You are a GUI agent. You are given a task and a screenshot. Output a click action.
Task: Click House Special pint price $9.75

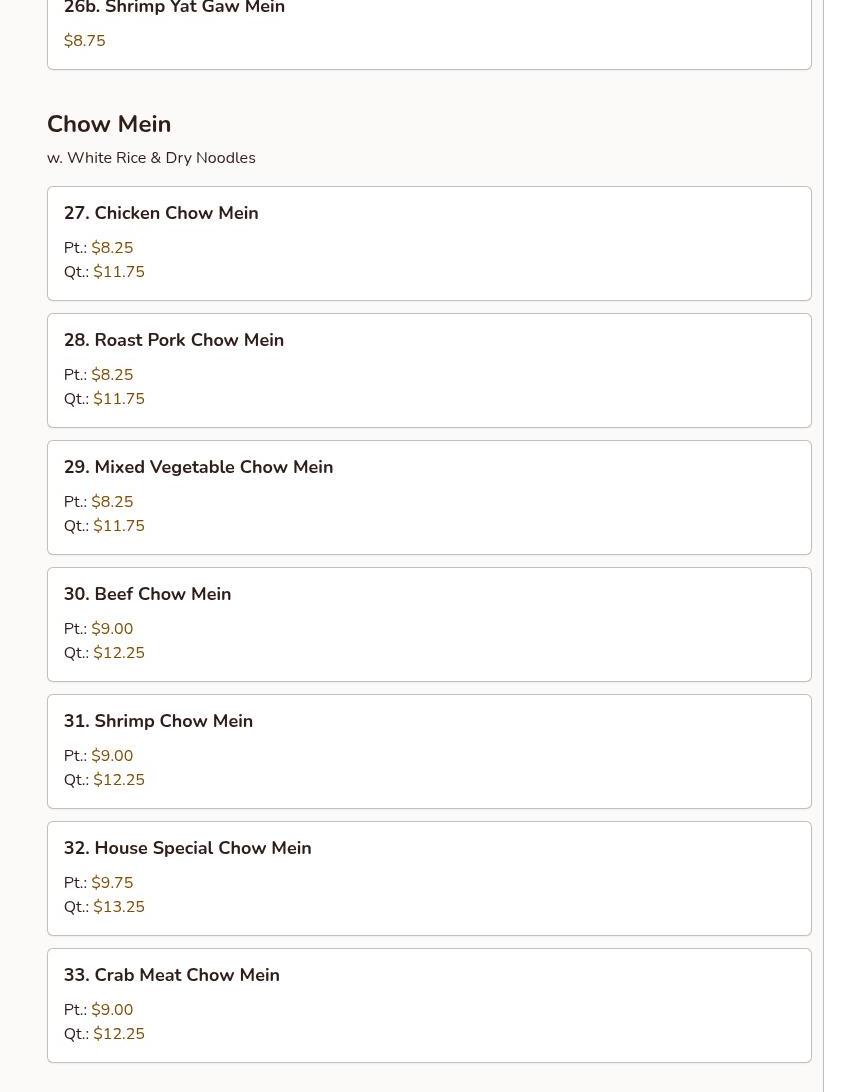[112, 882]
